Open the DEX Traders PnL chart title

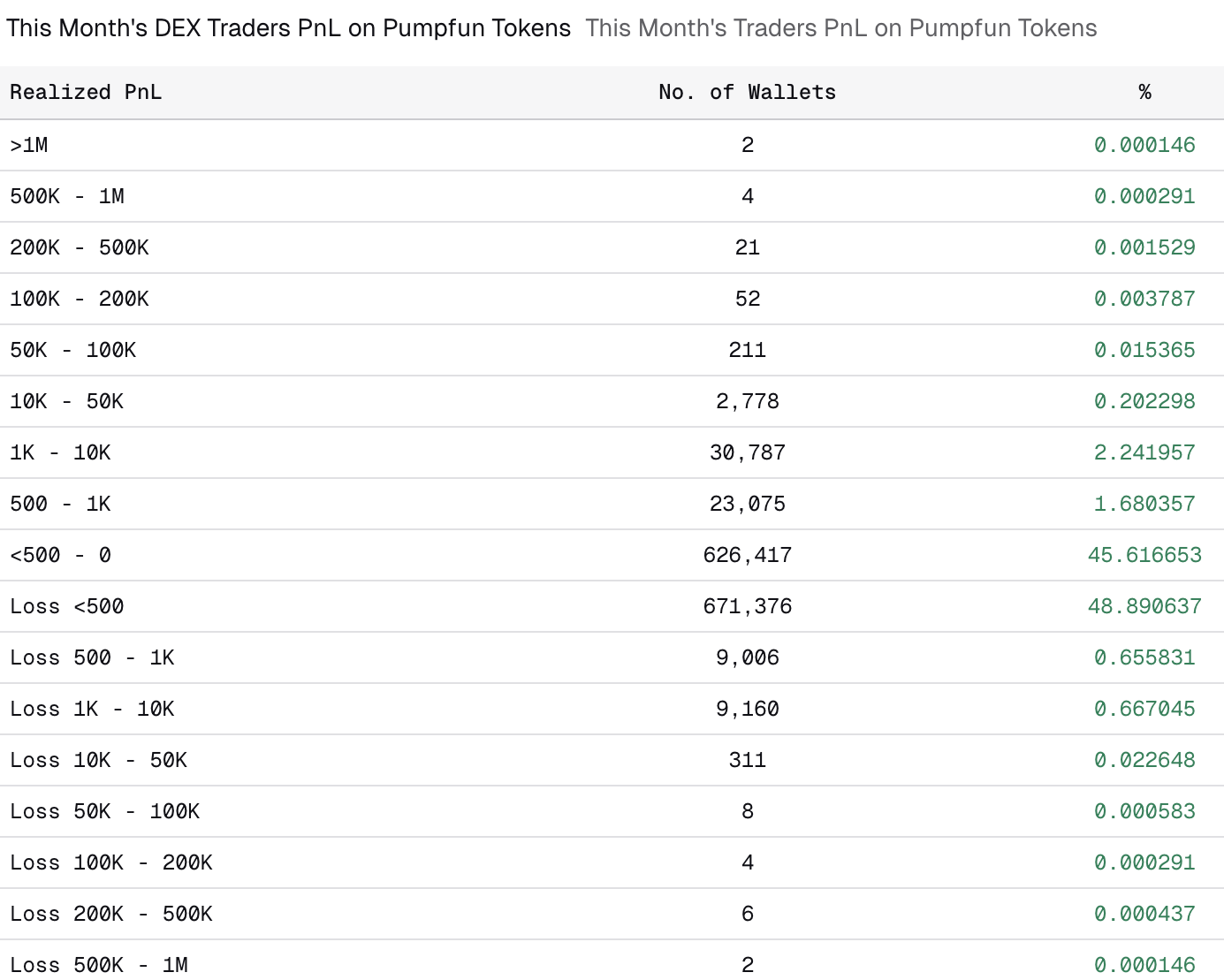pyautogui.click(x=288, y=28)
